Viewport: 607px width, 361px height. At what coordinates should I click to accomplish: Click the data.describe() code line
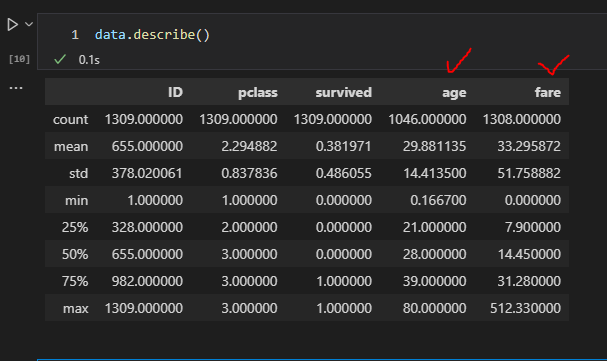[152, 35]
